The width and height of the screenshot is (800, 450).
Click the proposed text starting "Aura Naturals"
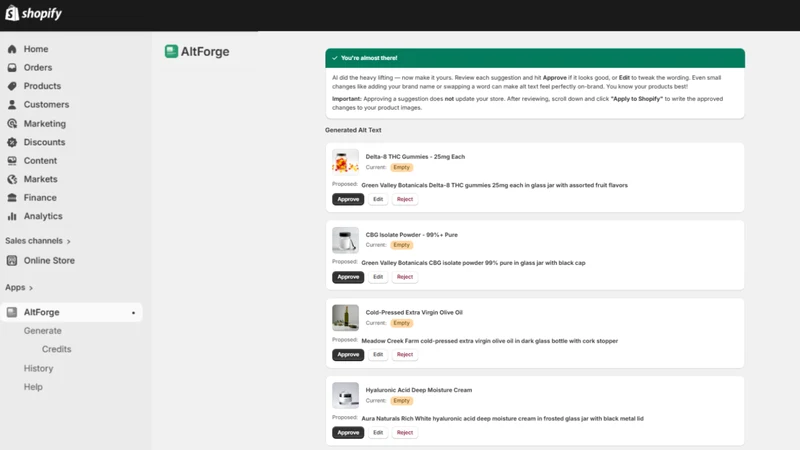pyautogui.click(x=503, y=418)
